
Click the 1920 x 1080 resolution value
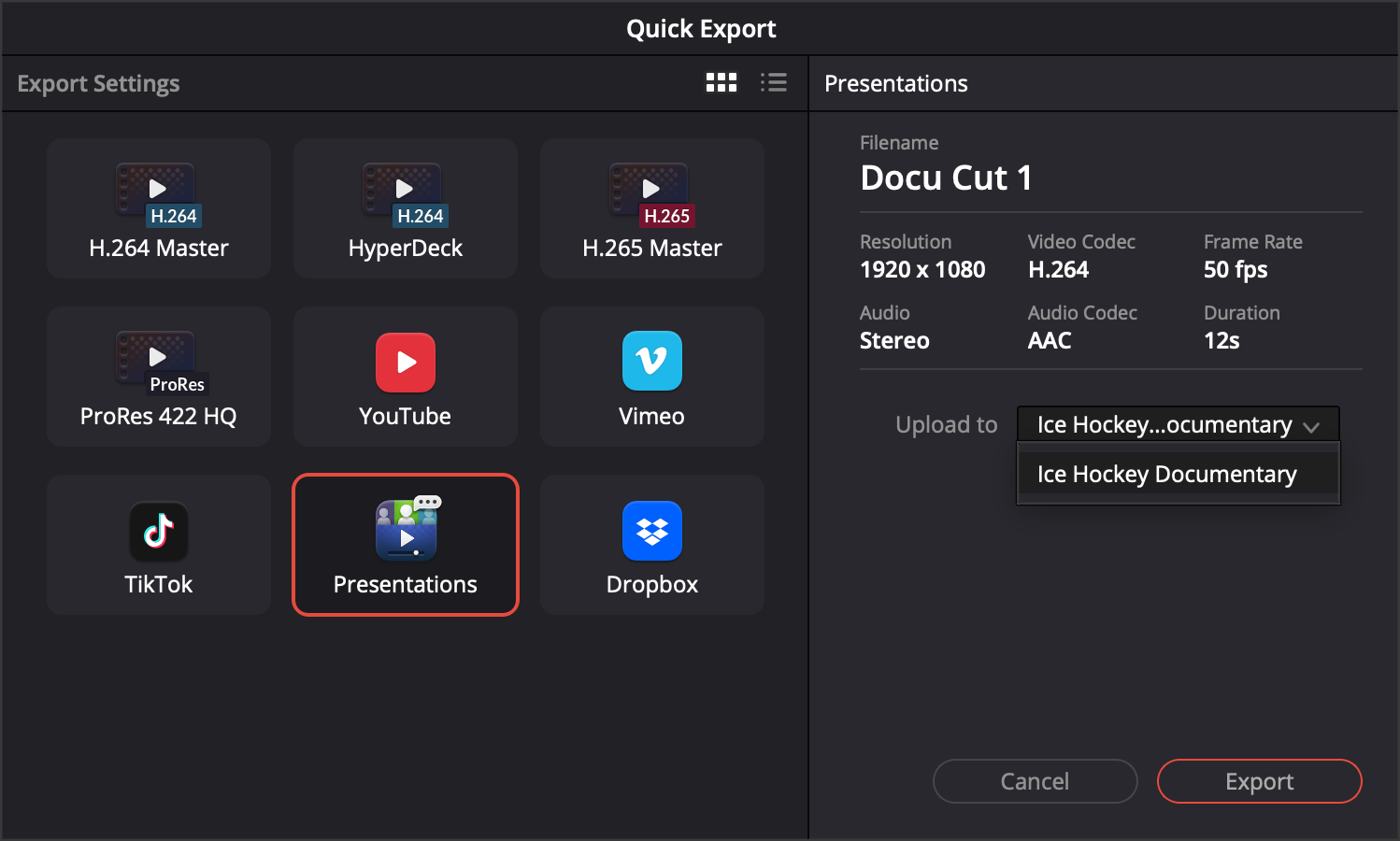(x=922, y=270)
